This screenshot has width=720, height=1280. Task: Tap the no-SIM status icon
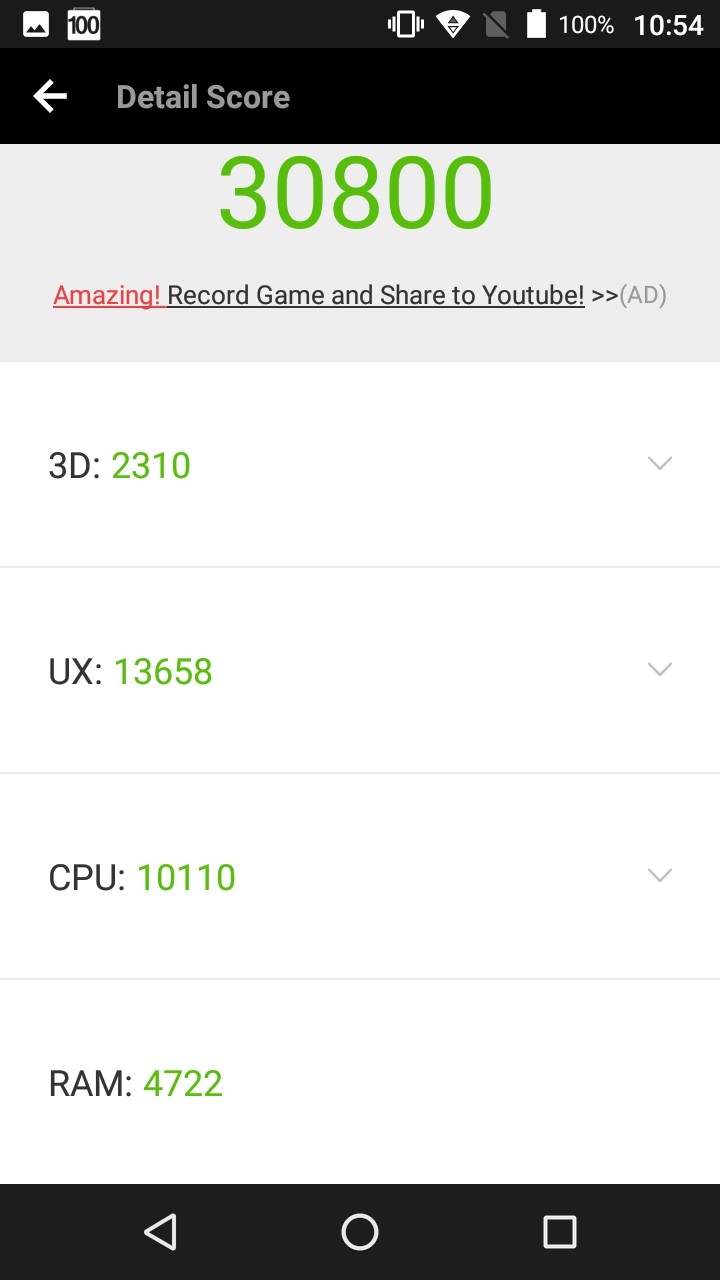point(496,25)
